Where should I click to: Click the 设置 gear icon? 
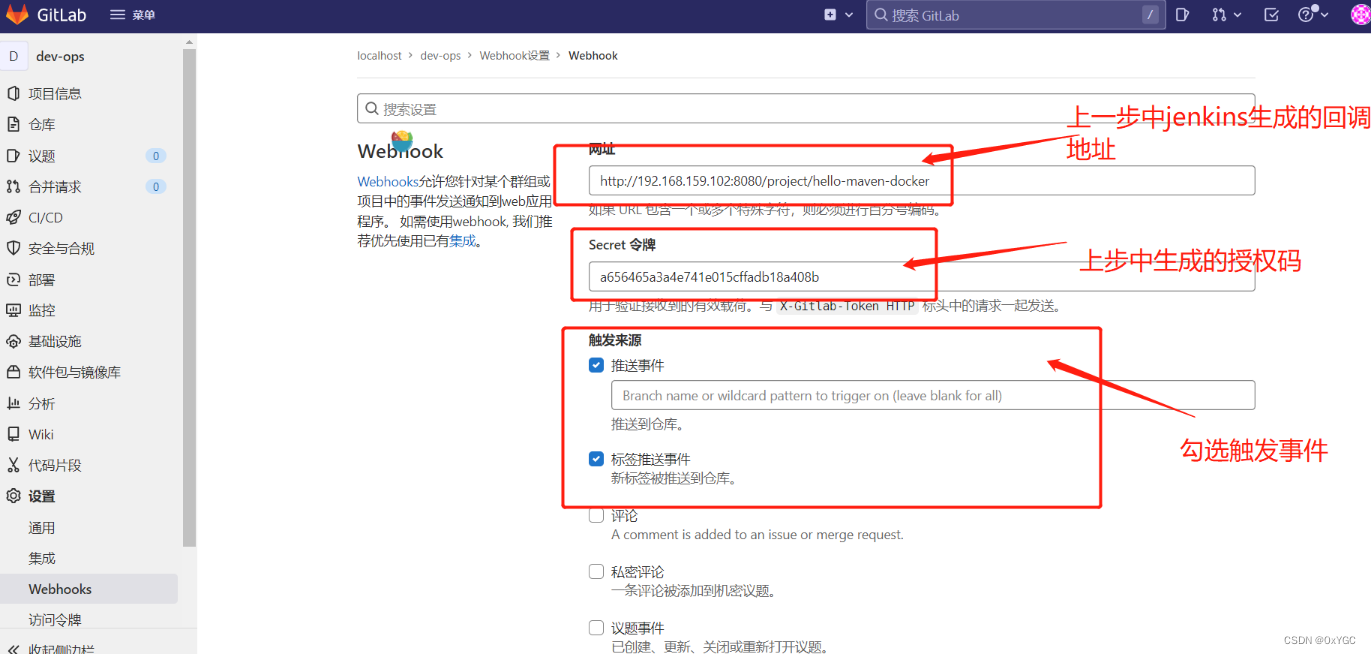13,497
